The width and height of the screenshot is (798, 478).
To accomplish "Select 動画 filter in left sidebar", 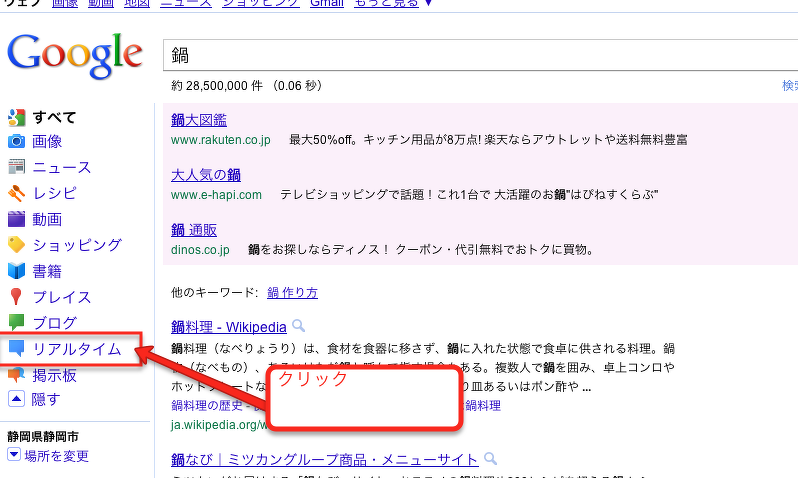I will tap(47, 219).
